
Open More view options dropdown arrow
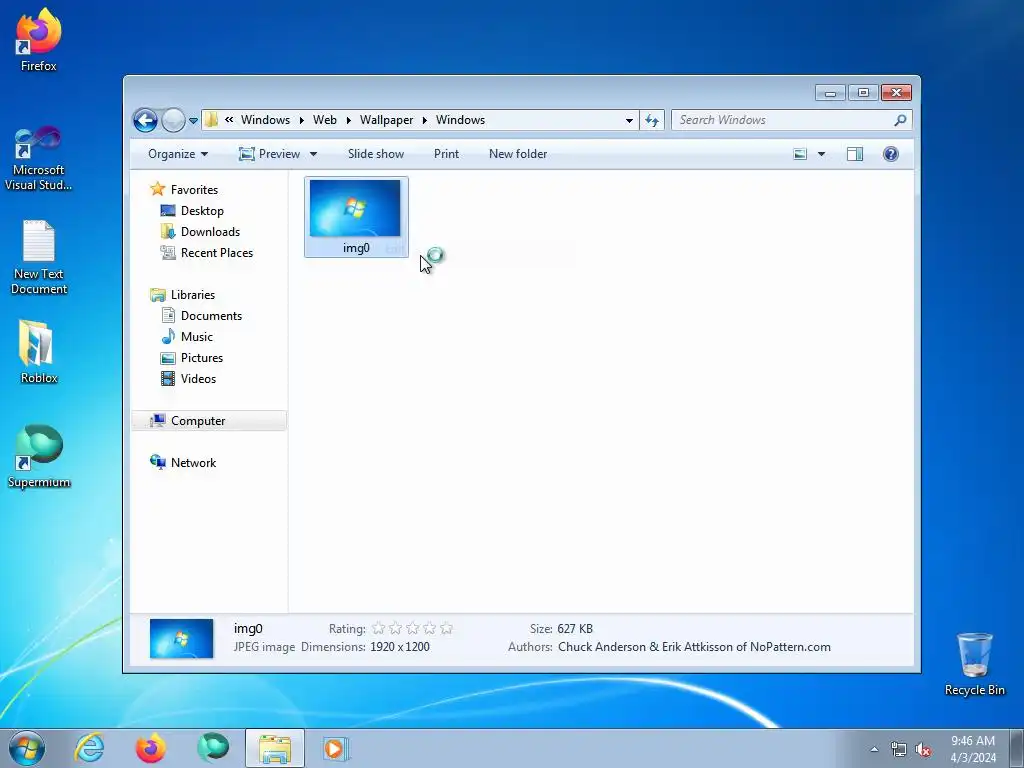(822, 154)
